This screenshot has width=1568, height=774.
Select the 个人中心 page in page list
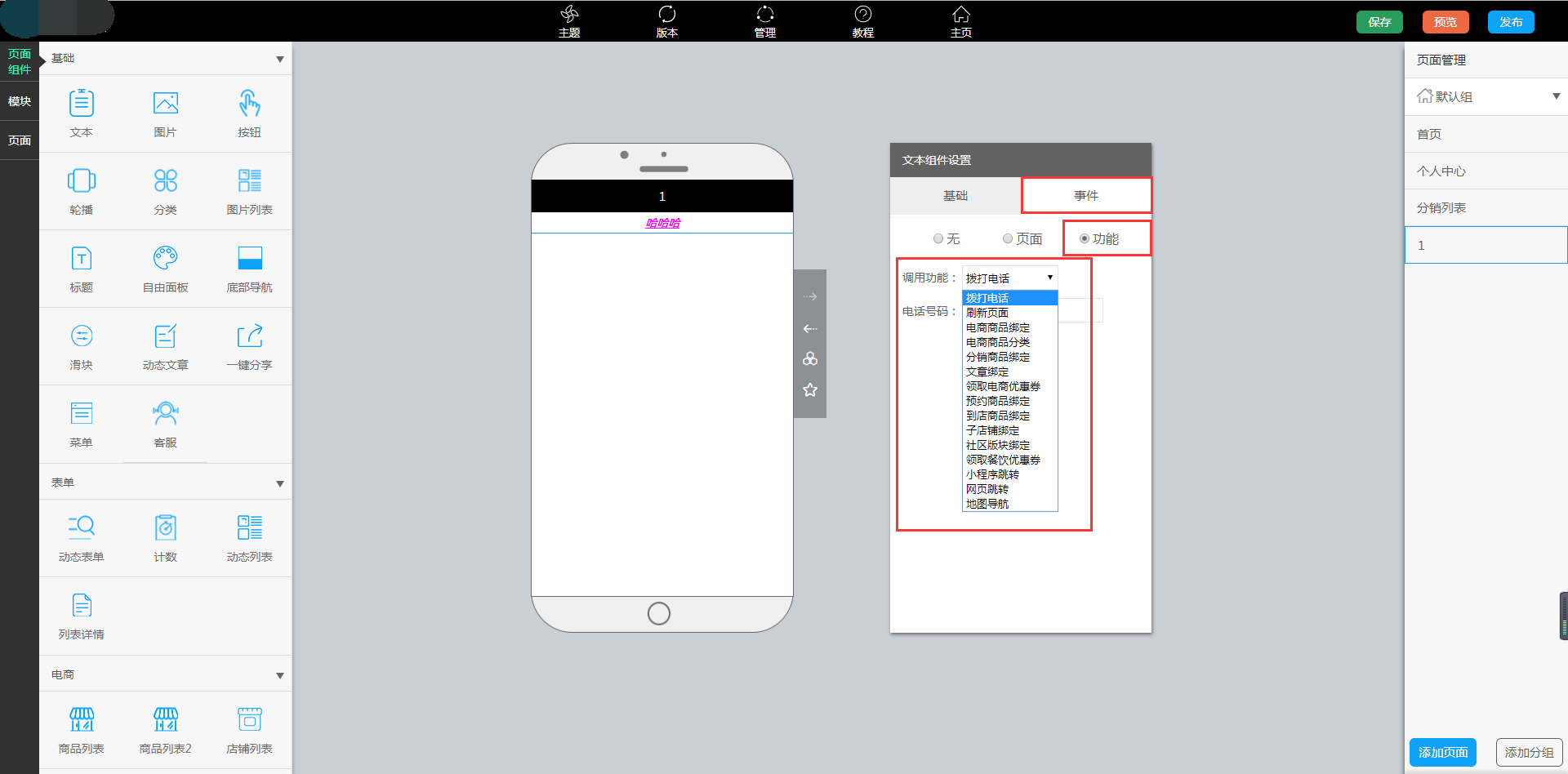[x=1441, y=171]
